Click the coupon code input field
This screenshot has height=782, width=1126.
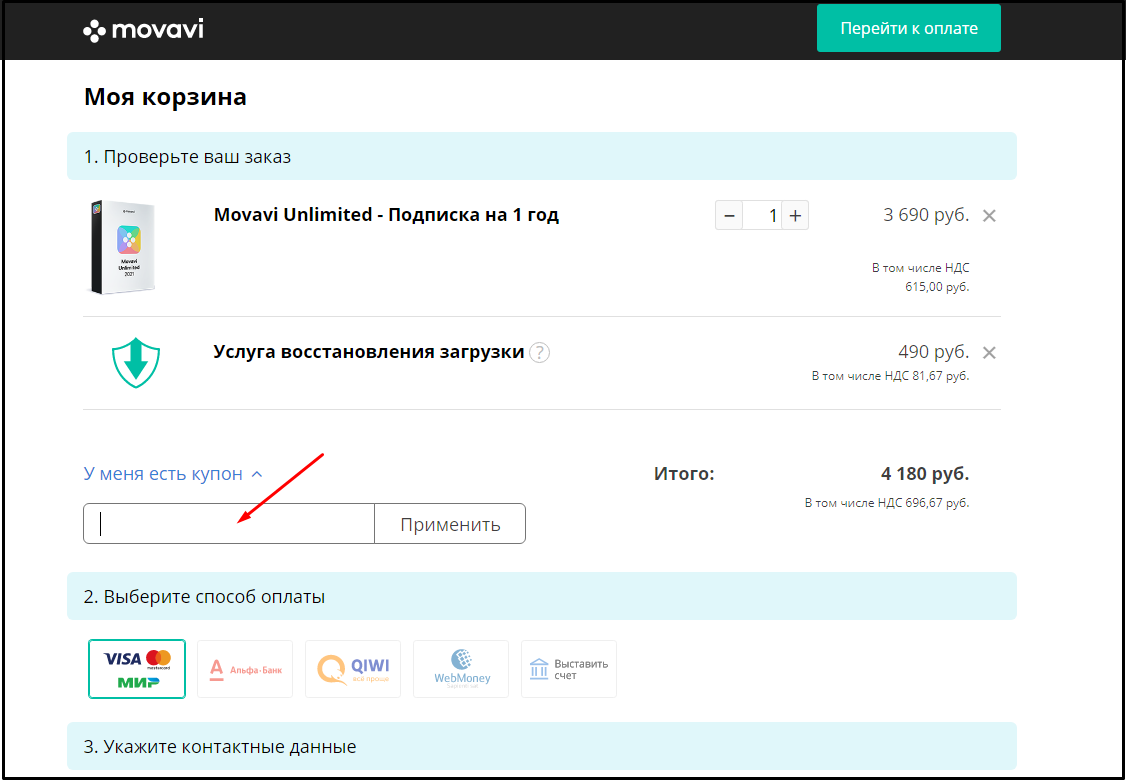point(229,523)
